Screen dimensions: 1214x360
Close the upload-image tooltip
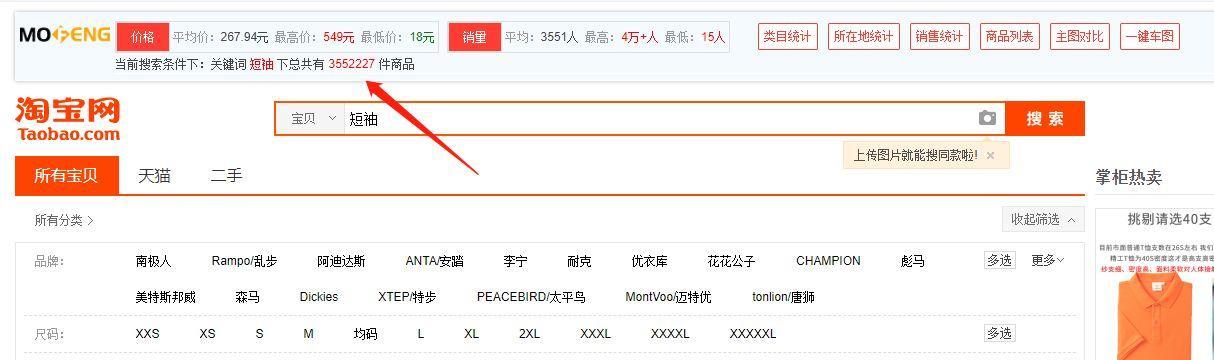coord(990,155)
